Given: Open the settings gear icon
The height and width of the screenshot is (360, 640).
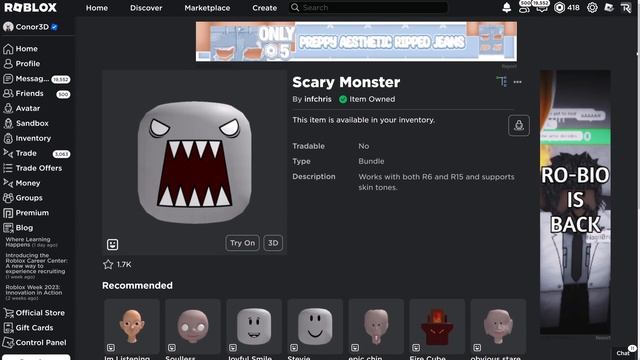Looking at the screenshot, I should [x=592, y=7].
